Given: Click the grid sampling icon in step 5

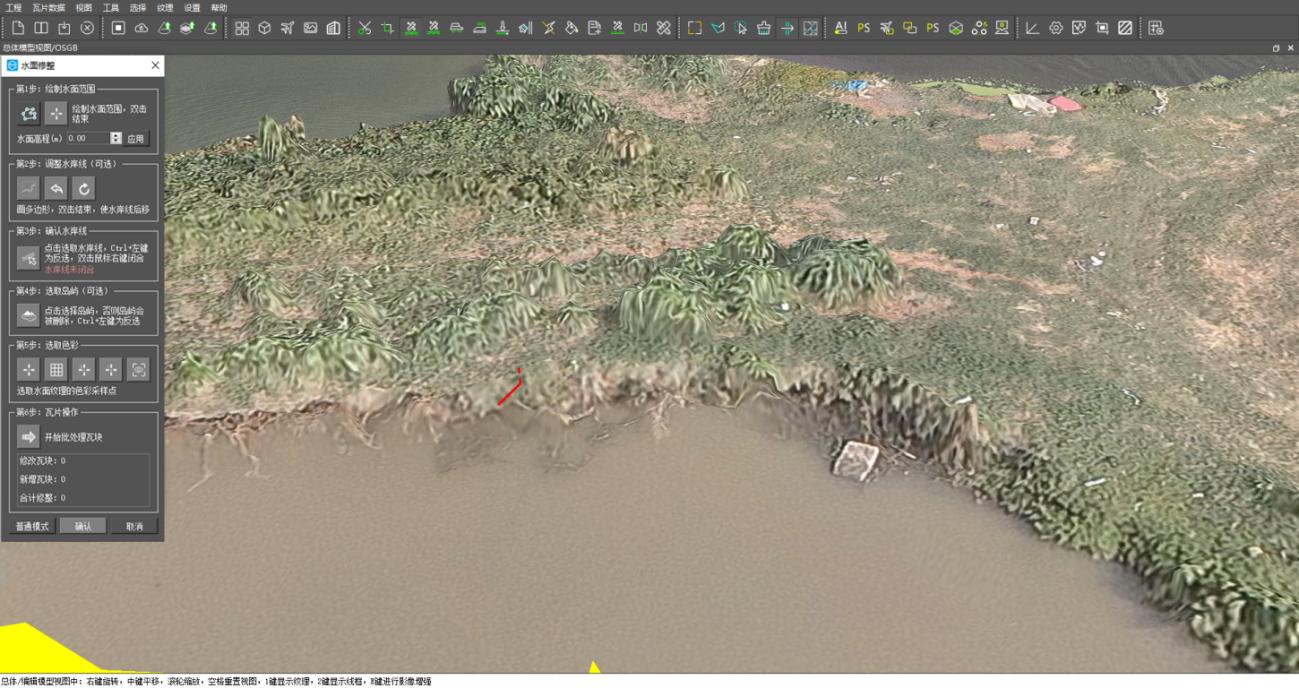Looking at the screenshot, I should tap(56, 370).
